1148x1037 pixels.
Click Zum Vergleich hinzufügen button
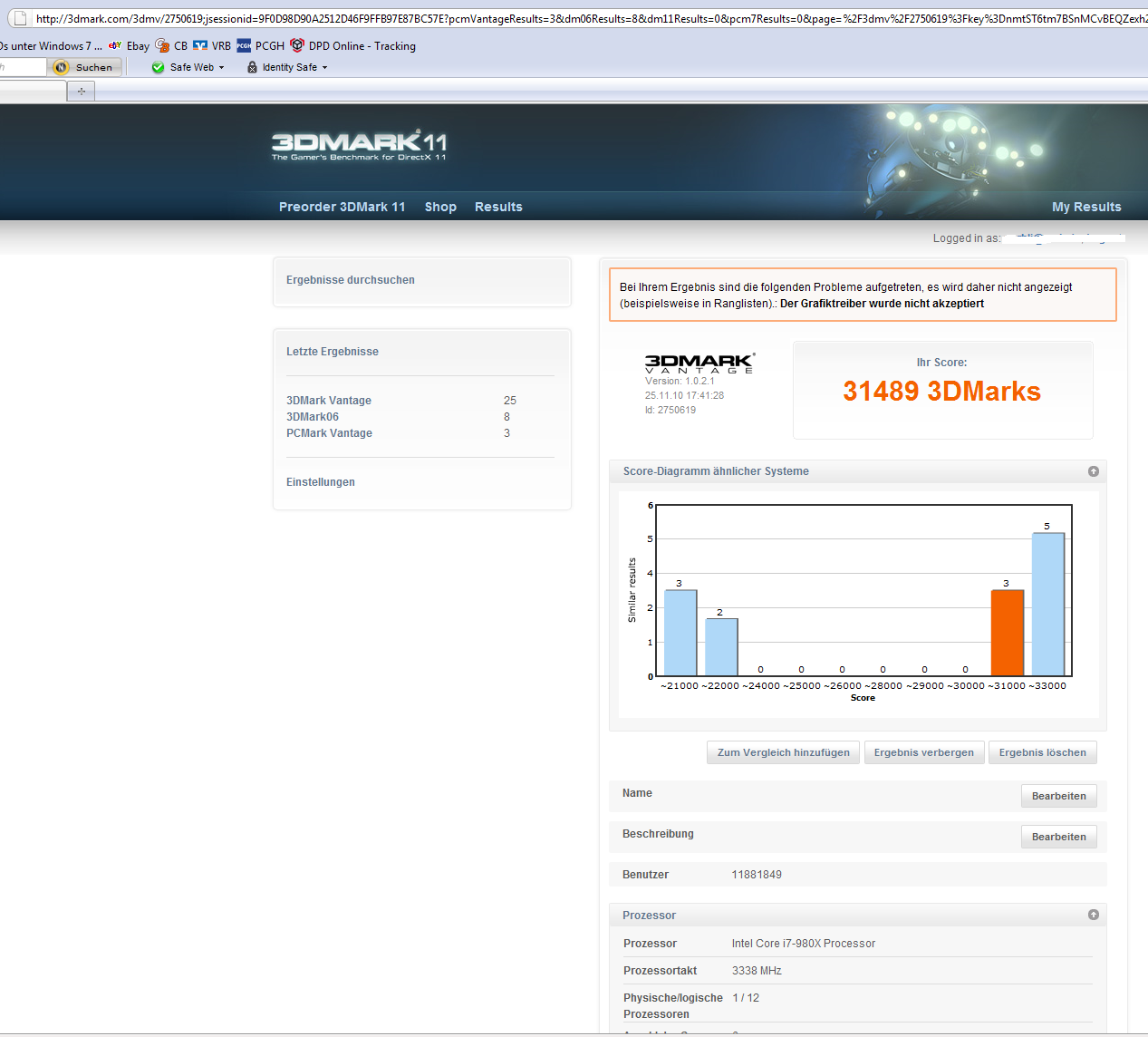[784, 752]
